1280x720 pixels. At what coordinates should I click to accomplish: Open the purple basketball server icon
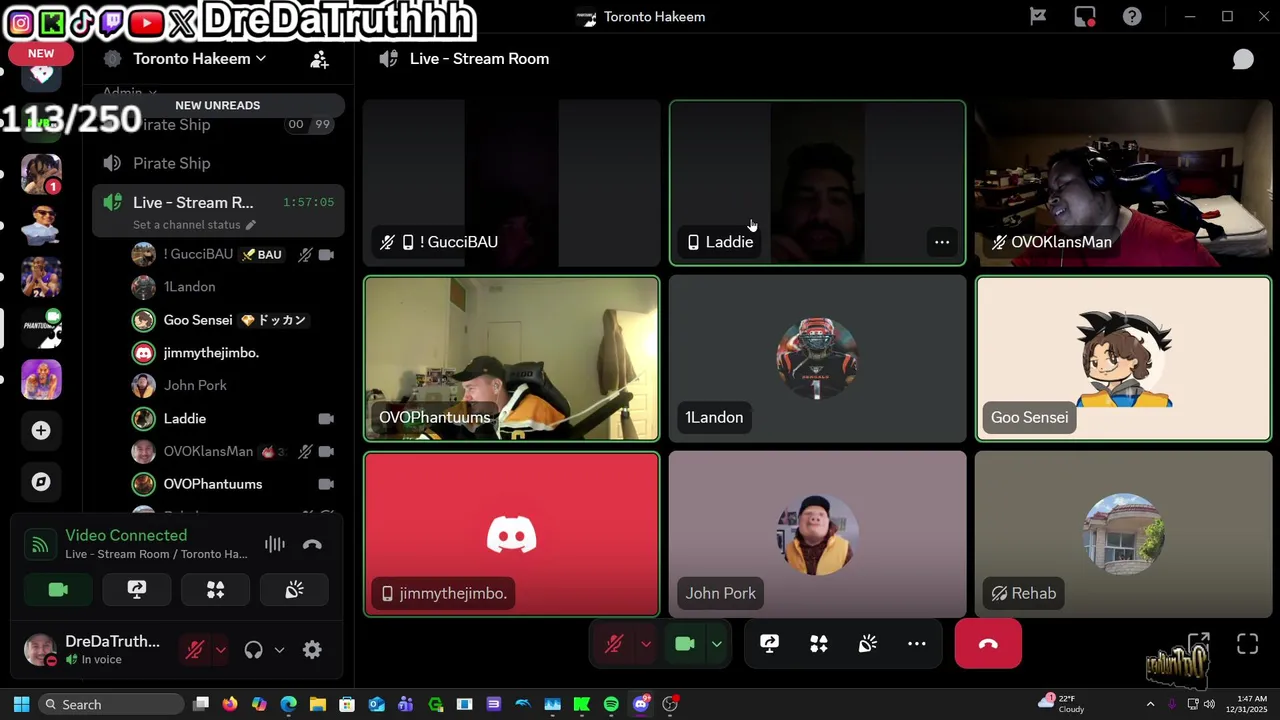tap(41, 380)
